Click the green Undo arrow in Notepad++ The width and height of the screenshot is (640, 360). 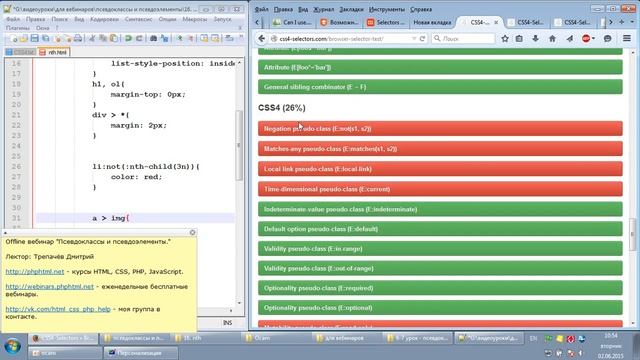tap(128, 38)
